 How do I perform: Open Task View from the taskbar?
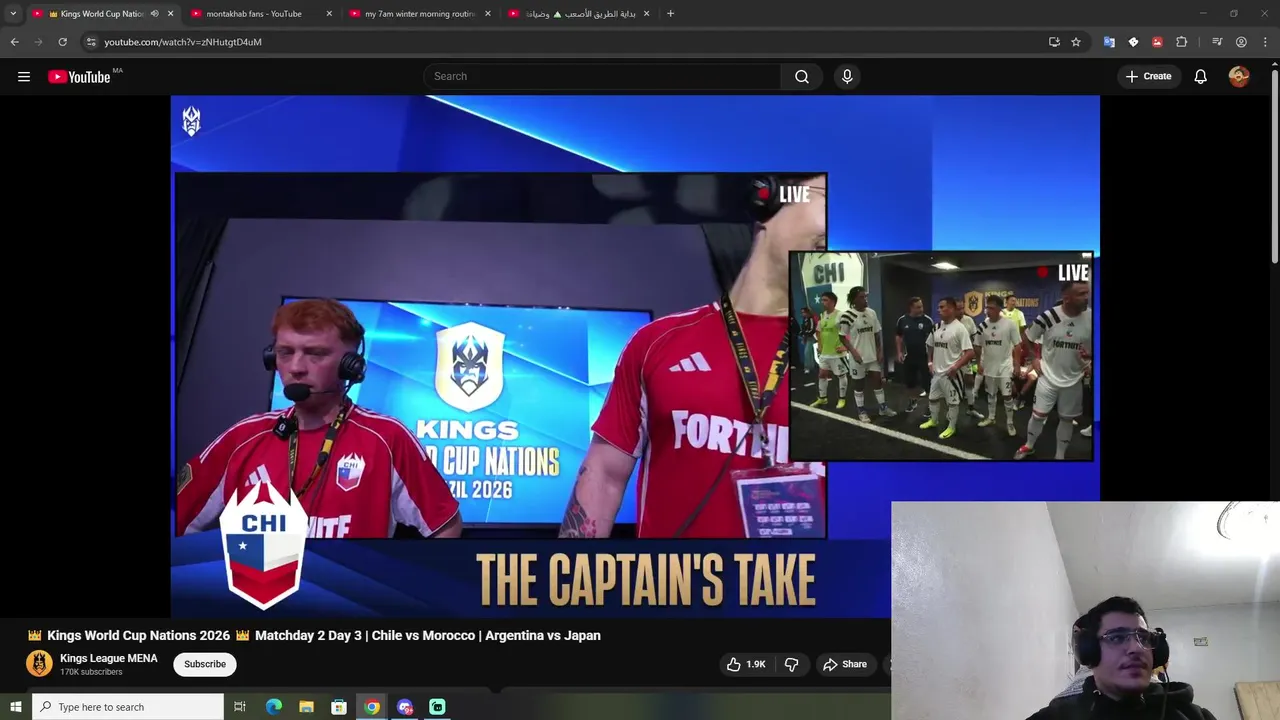coord(240,707)
